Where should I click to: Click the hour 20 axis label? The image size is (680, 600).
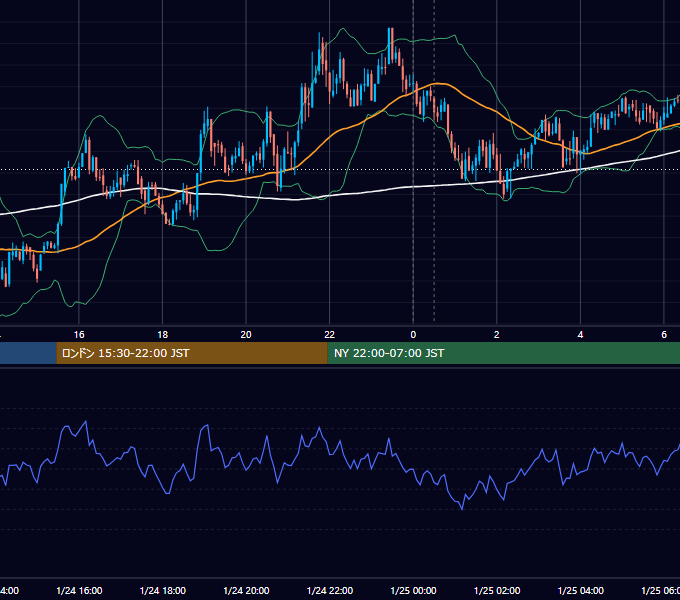[x=246, y=335]
